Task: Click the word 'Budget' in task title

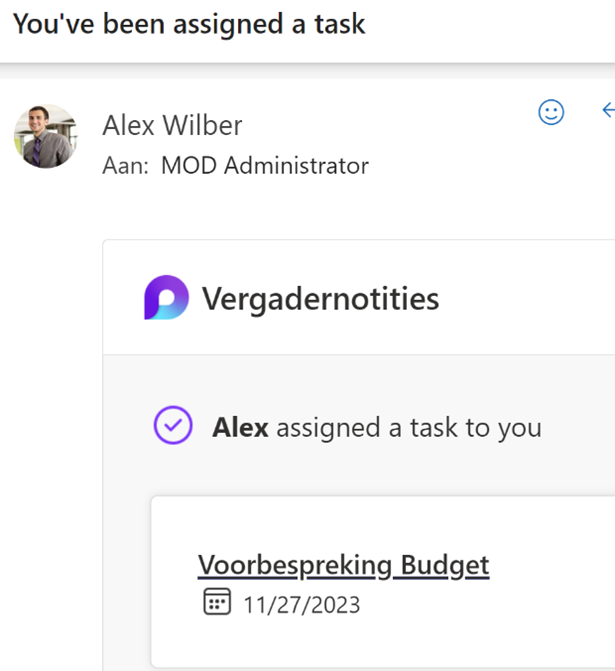Action: pyautogui.click(x=445, y=566)
